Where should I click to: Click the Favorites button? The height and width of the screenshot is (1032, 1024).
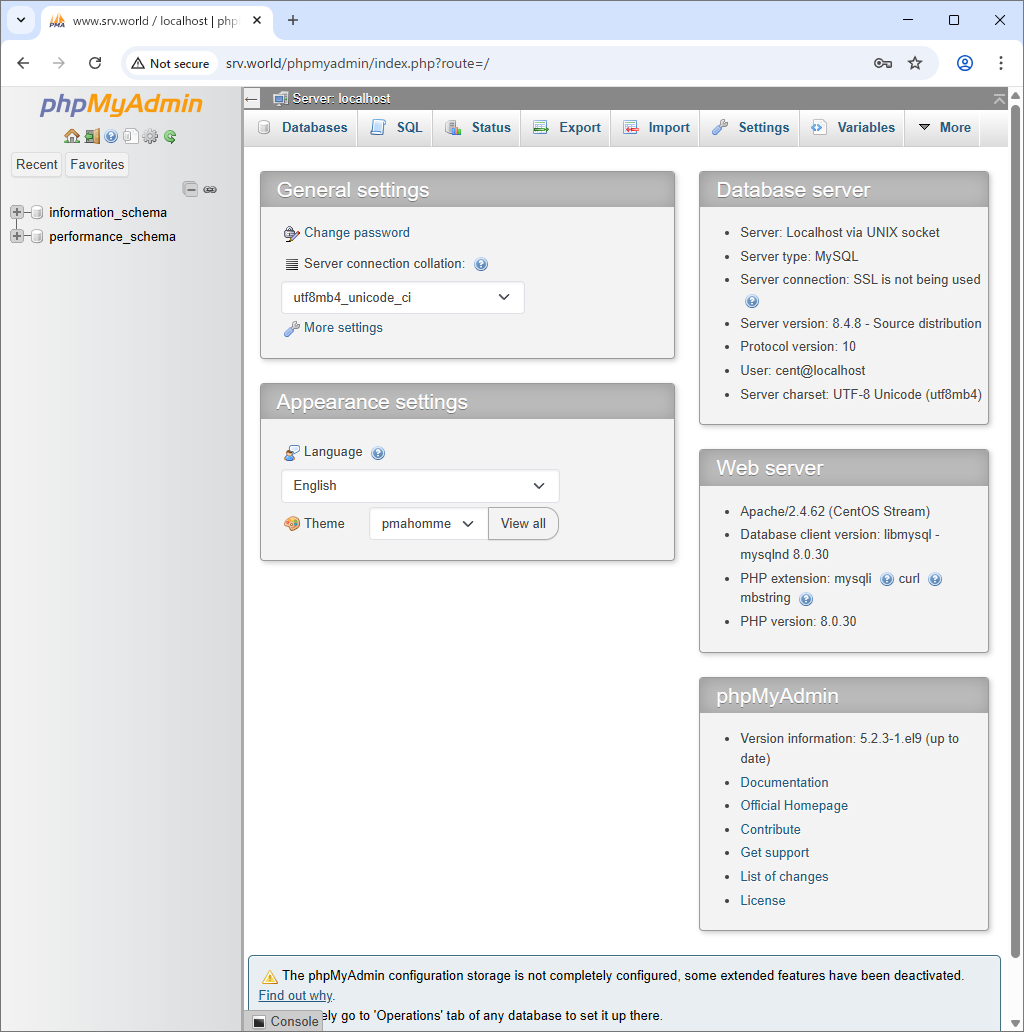point(97,165)
